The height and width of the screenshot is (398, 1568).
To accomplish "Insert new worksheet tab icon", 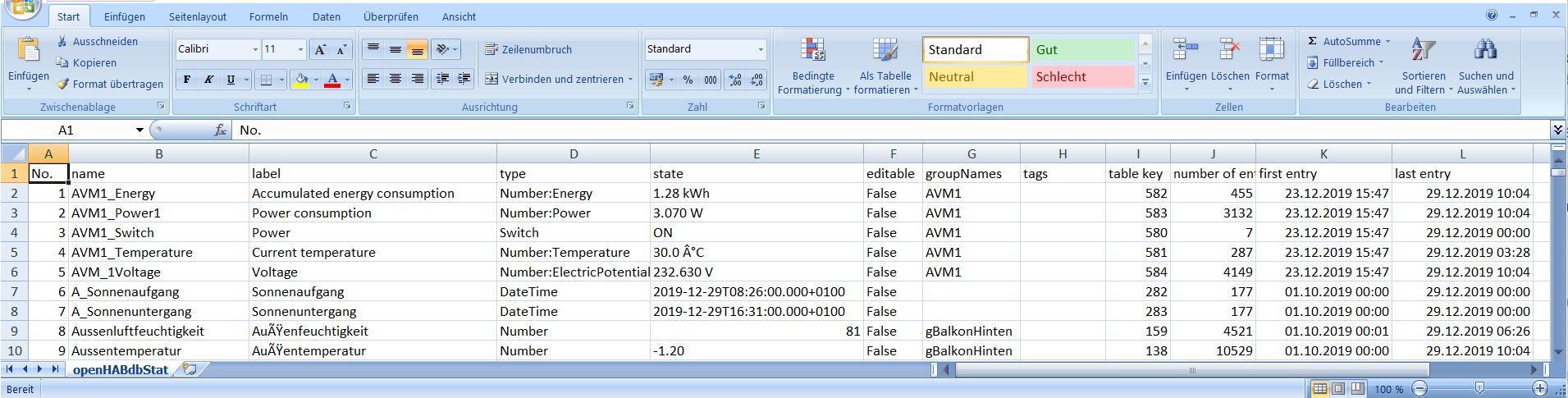I will [190, 370].
